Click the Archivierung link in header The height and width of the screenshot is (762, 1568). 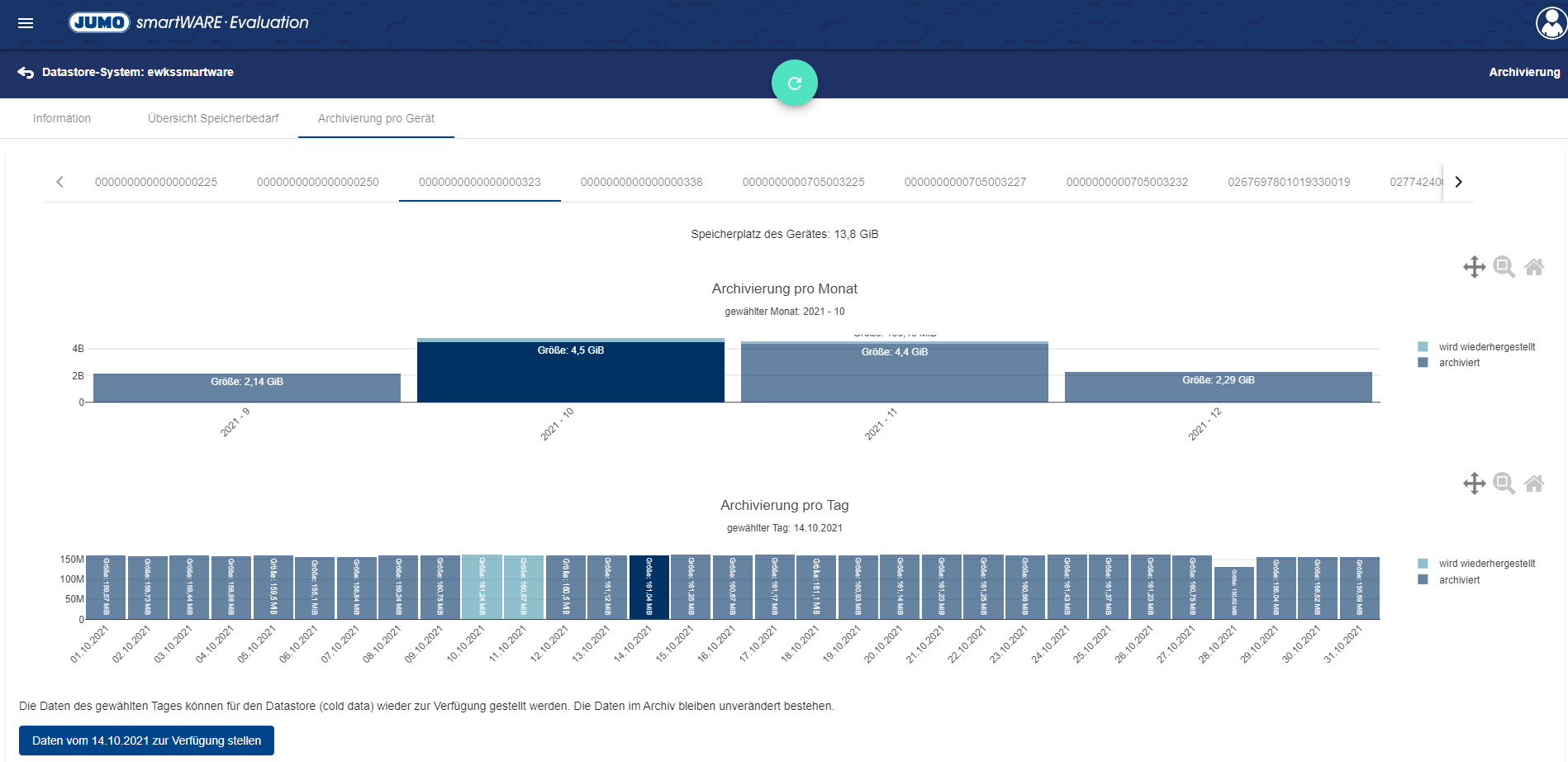(x=1524, y=73)
